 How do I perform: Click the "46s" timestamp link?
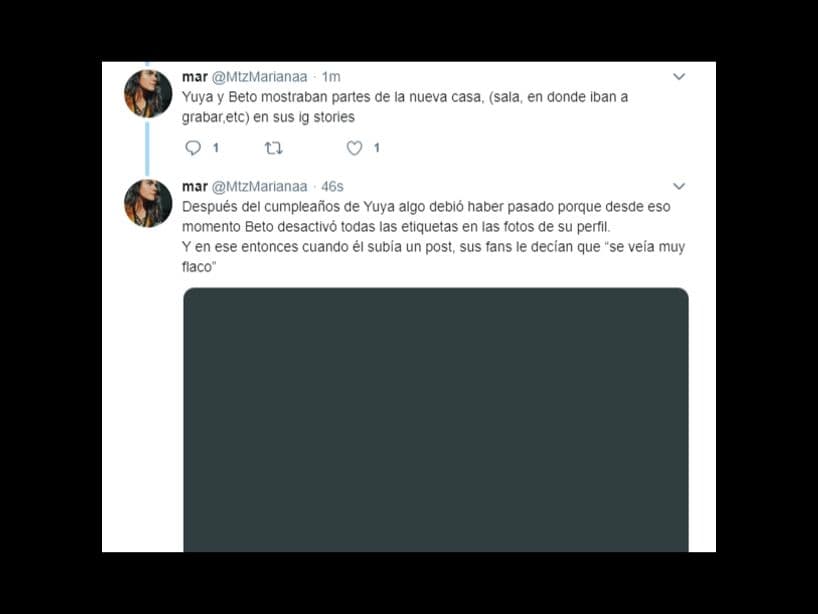(332, 186)
